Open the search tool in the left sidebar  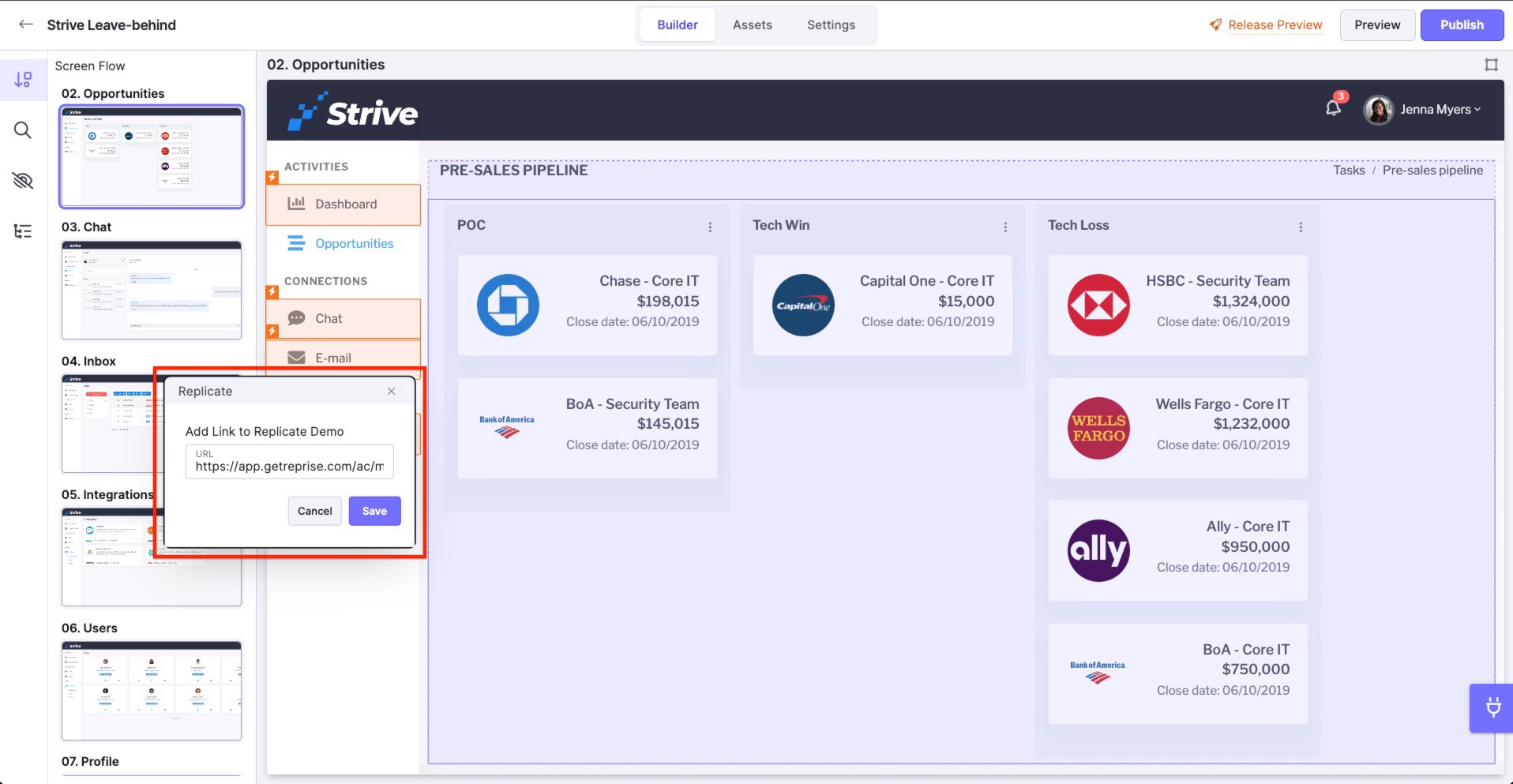23,130
